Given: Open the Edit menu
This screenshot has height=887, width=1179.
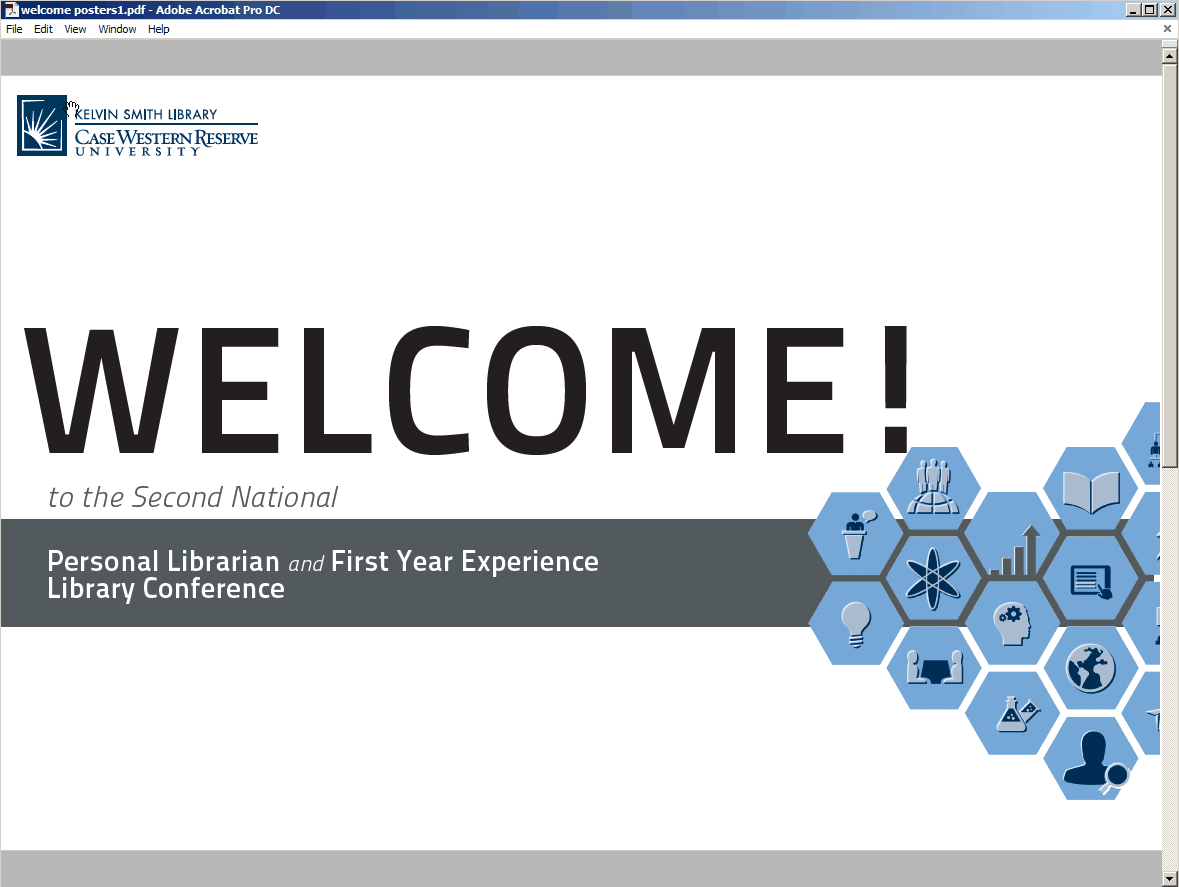Looking at the screenshot, I should tap(43, 29).
